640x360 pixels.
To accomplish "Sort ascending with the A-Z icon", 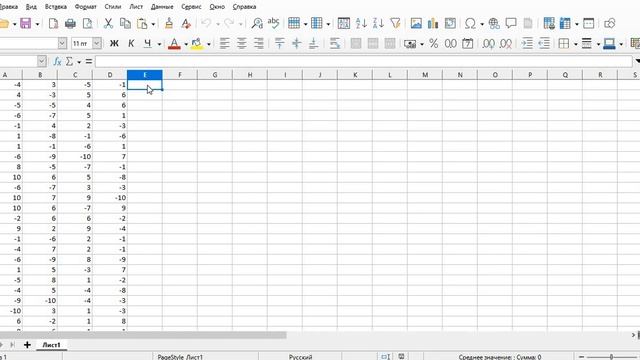I will tap(361, 23).
